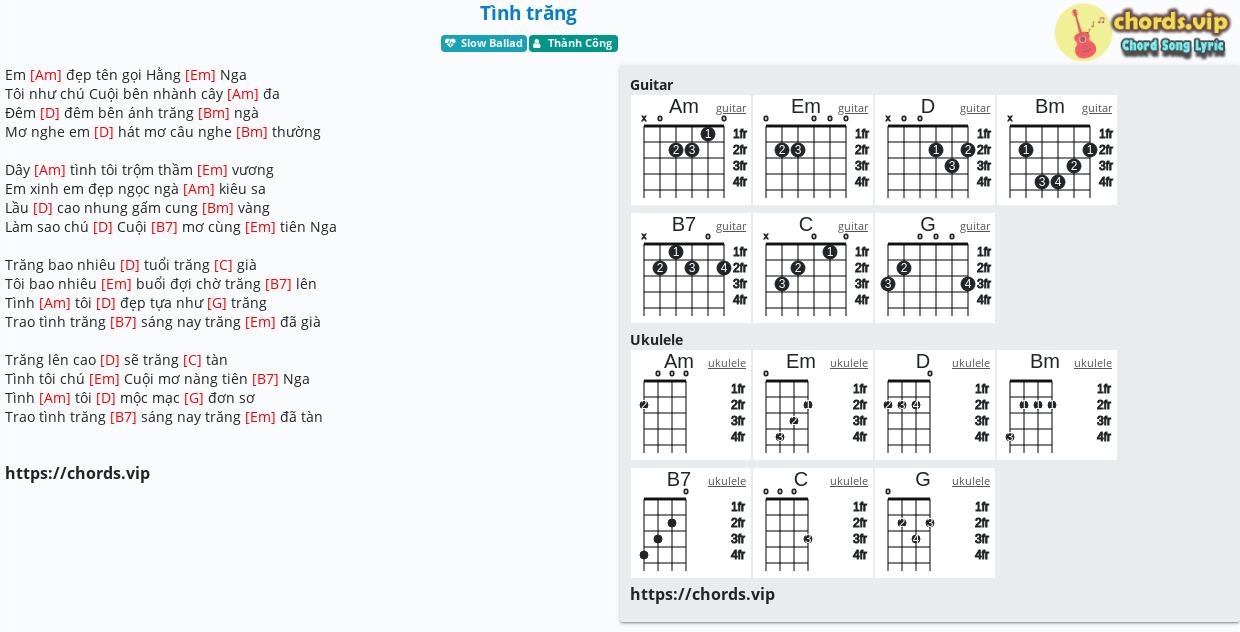Open the B7 guitar chord diagram
Viewport: 1240px width, 632px height.
point(691,268)
